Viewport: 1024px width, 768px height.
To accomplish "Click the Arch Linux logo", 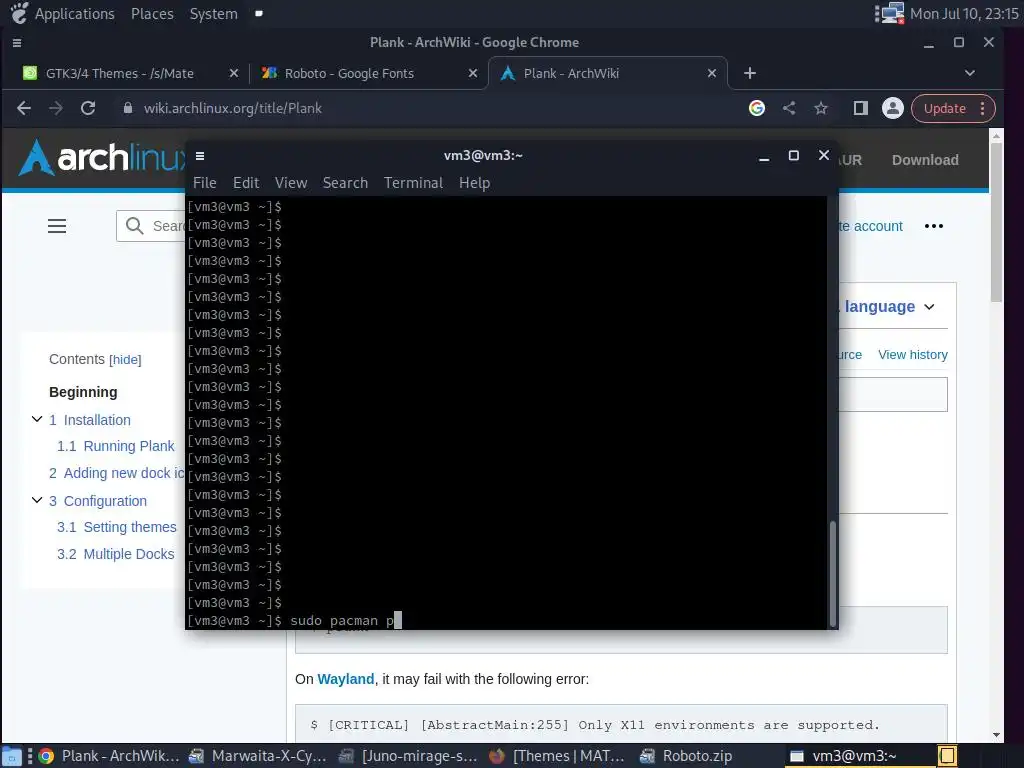I will point(101,157).
